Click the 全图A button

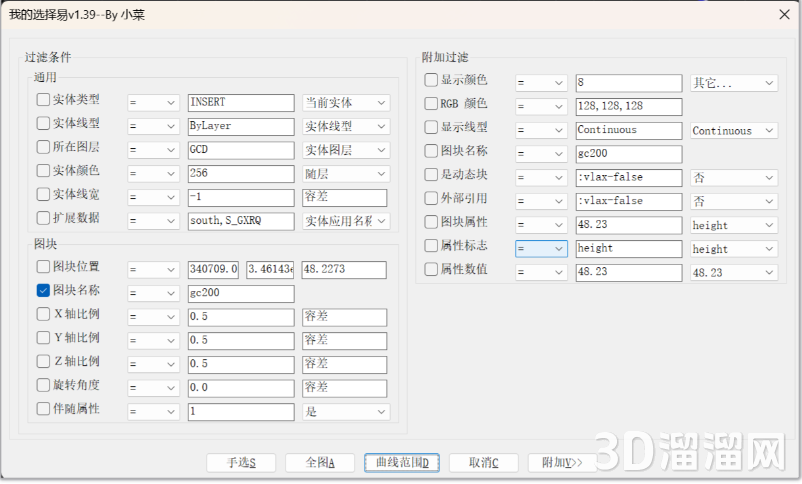click(x=320, y=463)
